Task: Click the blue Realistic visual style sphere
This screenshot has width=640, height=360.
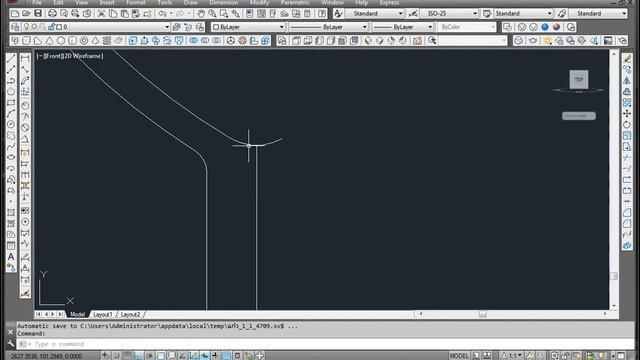Action: tap(544, 27)
